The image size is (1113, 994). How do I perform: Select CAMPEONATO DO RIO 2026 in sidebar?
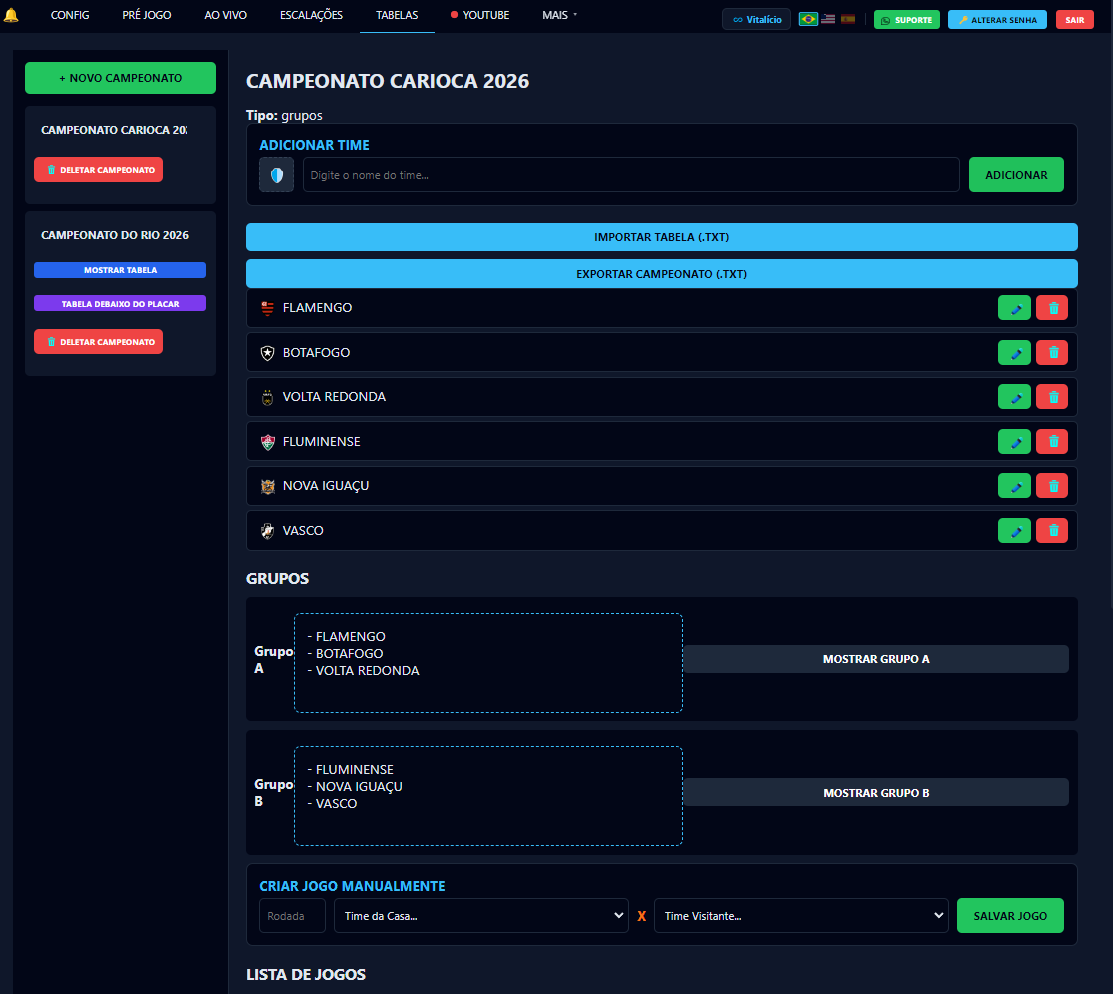[115, 235]
